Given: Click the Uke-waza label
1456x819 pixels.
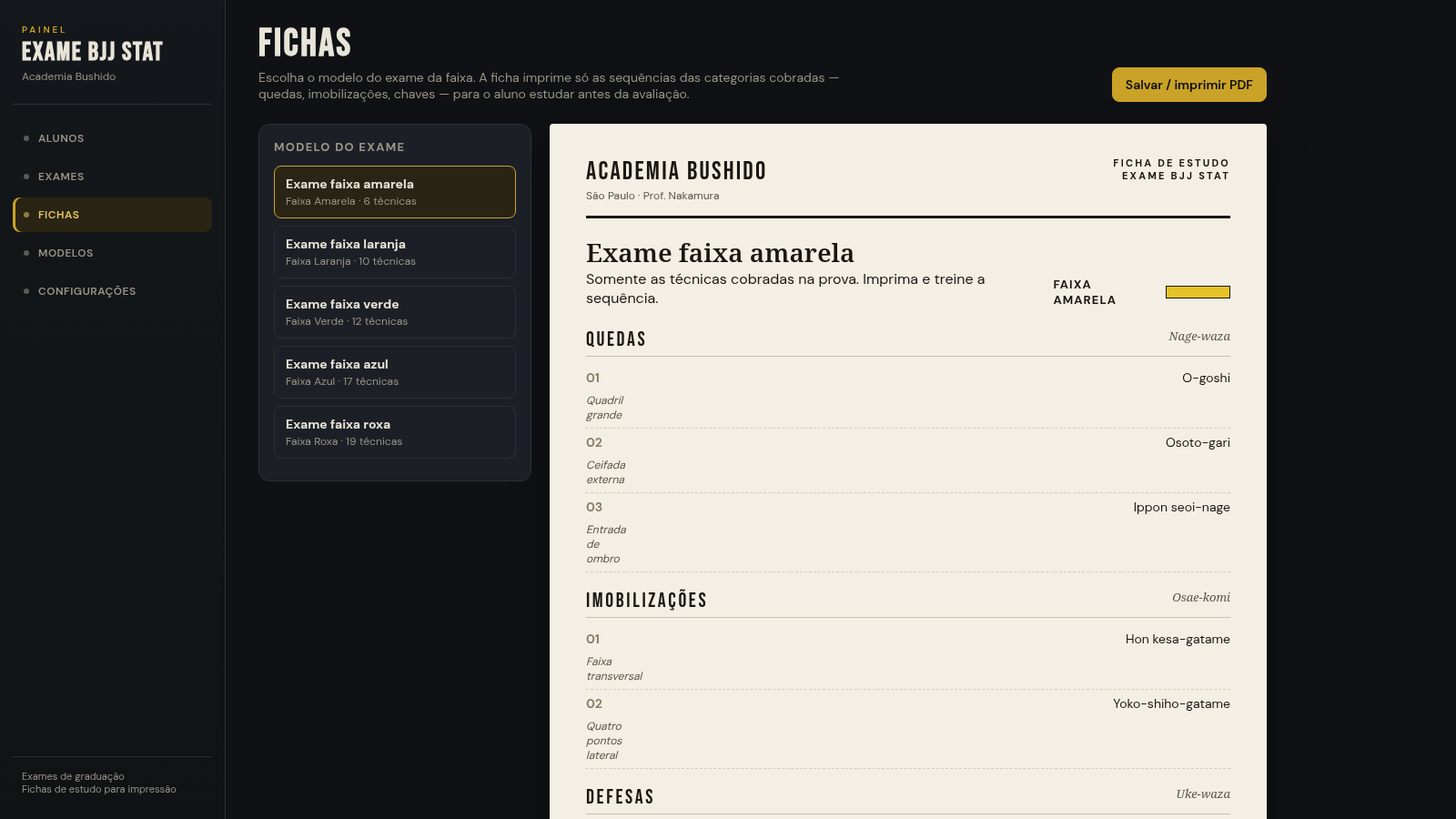Looking at the screenshot, I should pos(1203,794).
